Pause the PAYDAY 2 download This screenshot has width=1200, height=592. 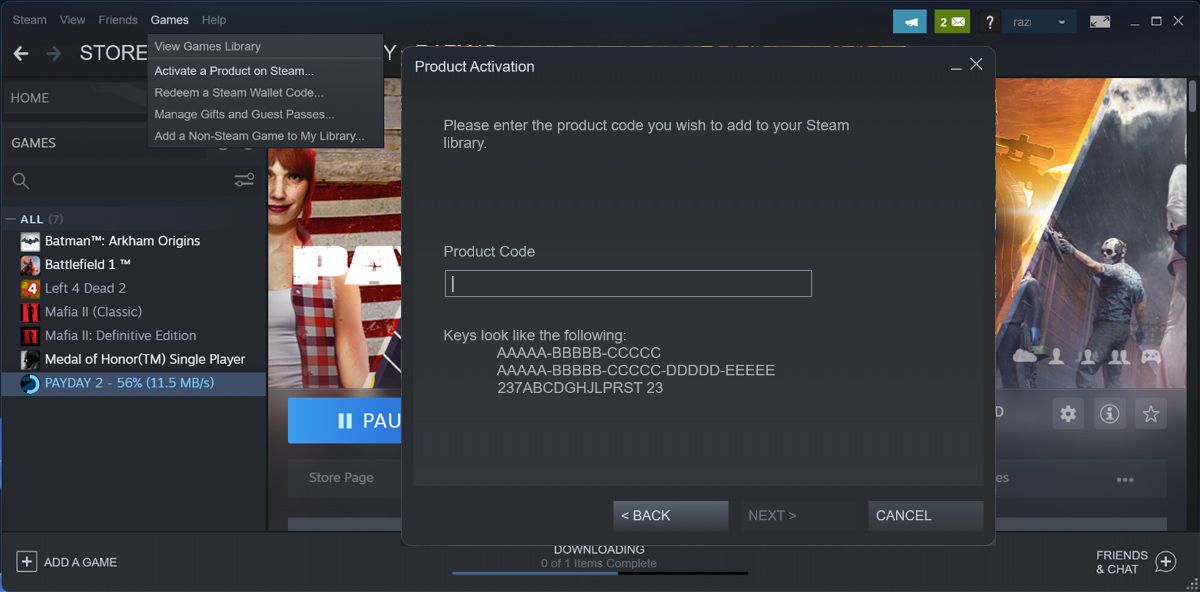tap(345, 421)
